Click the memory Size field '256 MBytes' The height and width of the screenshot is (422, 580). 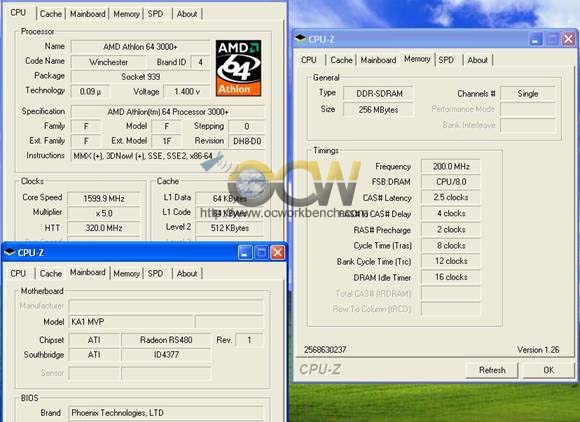[379, 110]
